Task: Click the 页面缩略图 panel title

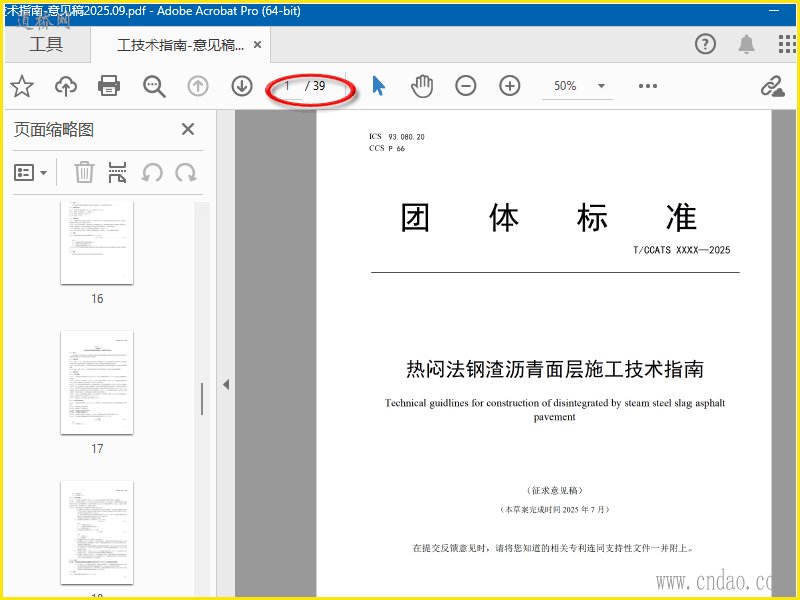Action: click(54, 130)
